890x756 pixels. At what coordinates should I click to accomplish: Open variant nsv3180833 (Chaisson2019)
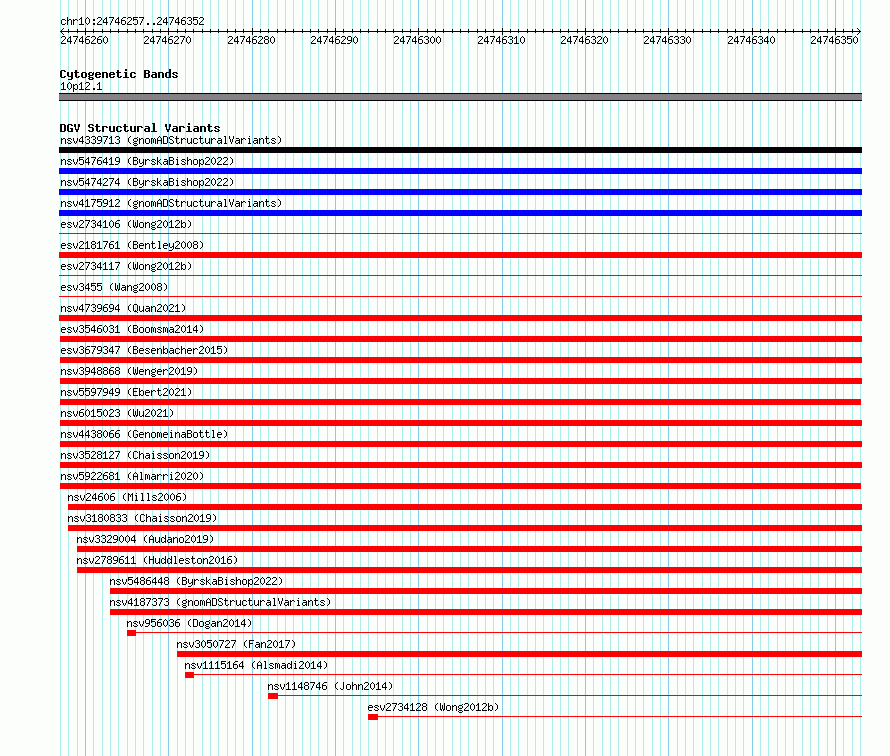[142, 518]
